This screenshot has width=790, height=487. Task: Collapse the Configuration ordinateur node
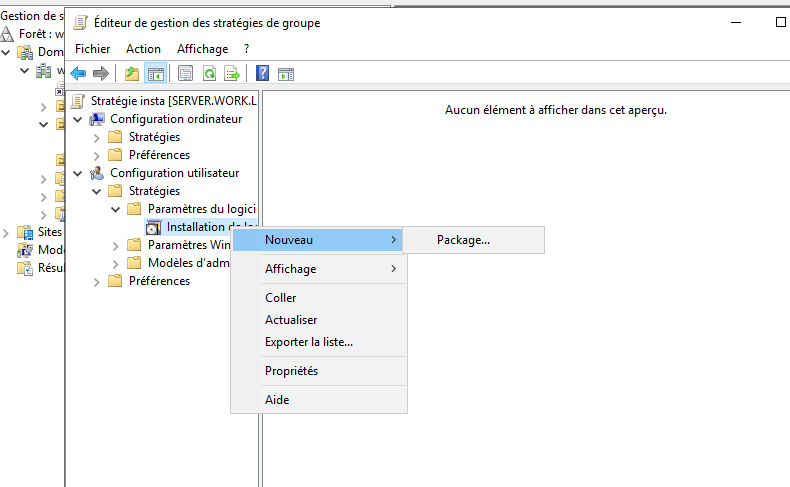[x=78, y=119]
